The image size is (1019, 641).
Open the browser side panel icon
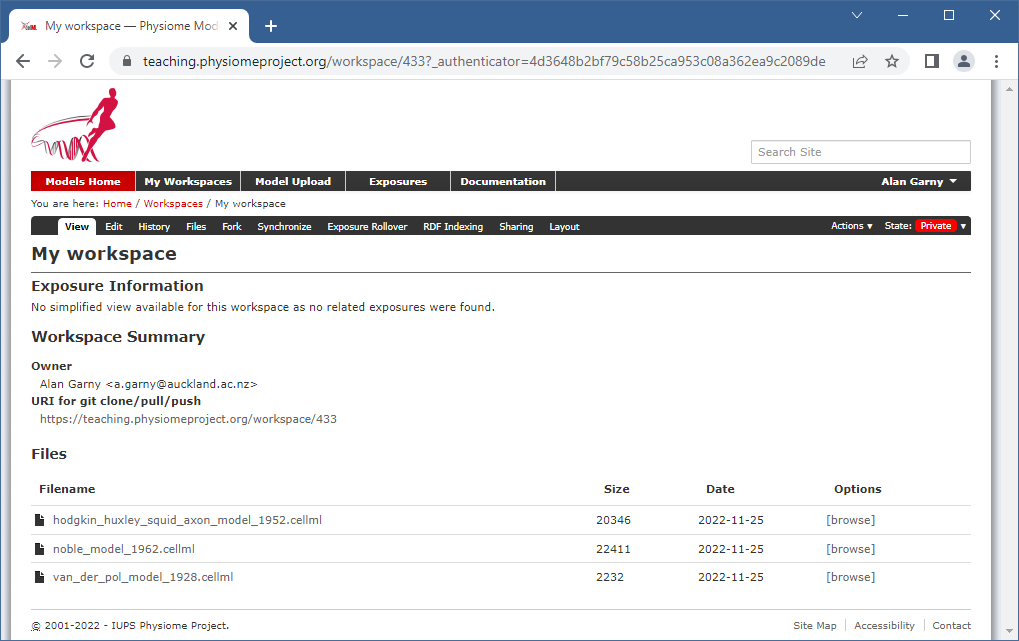[931, 61]
